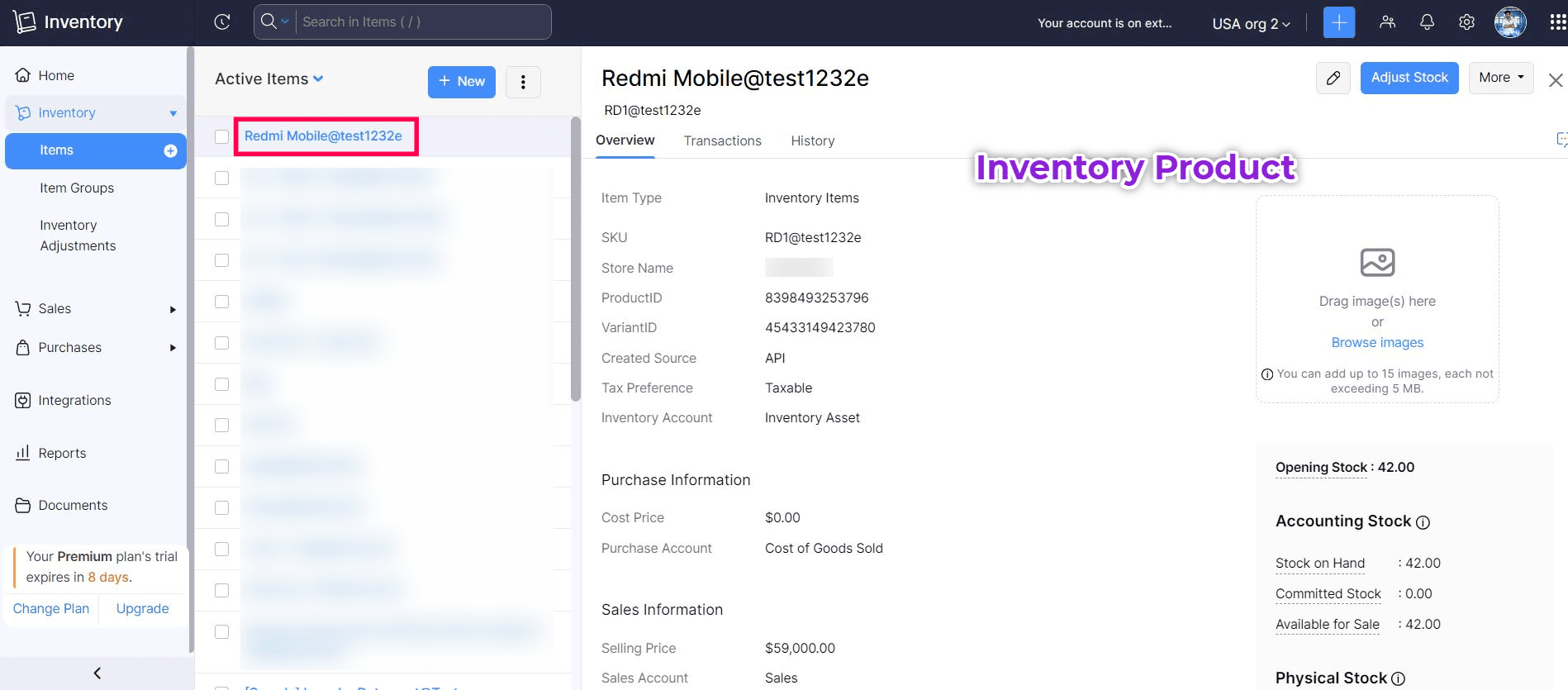Open the three-dot menu beside New
Screen dimensions: 1568x690
pos(523,82)
